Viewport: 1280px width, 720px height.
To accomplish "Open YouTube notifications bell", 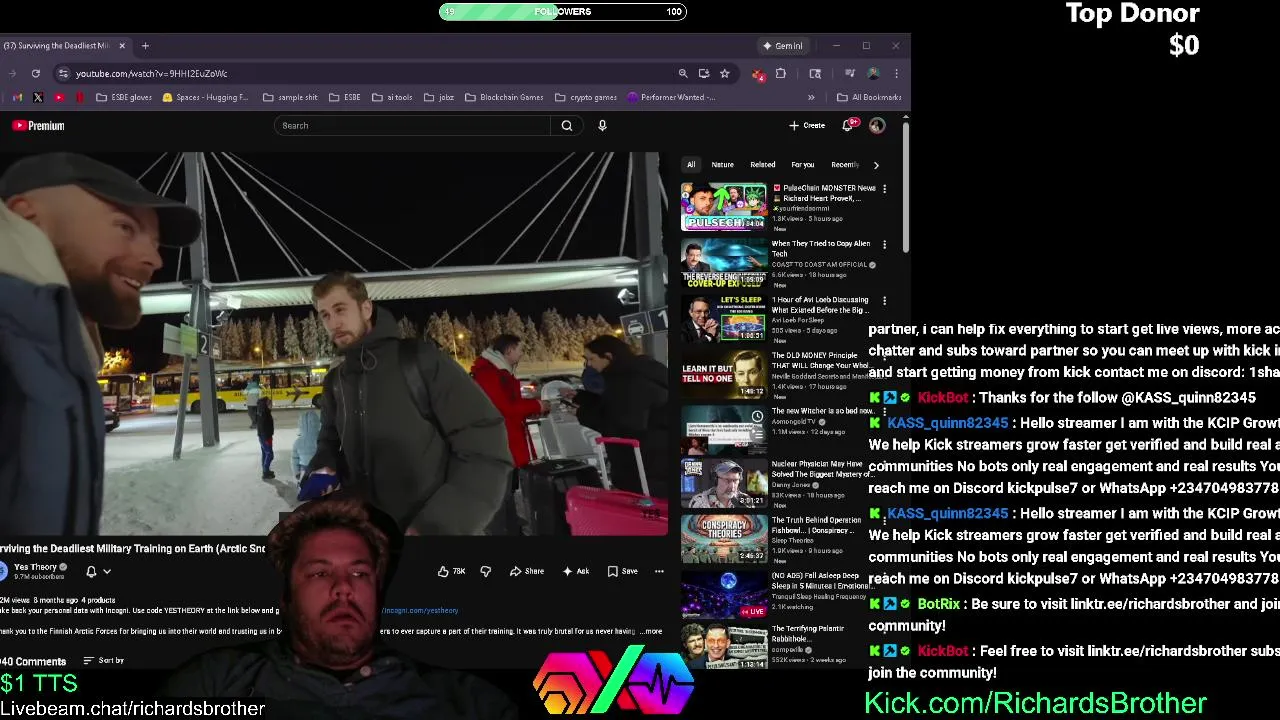I will point(848,125).
